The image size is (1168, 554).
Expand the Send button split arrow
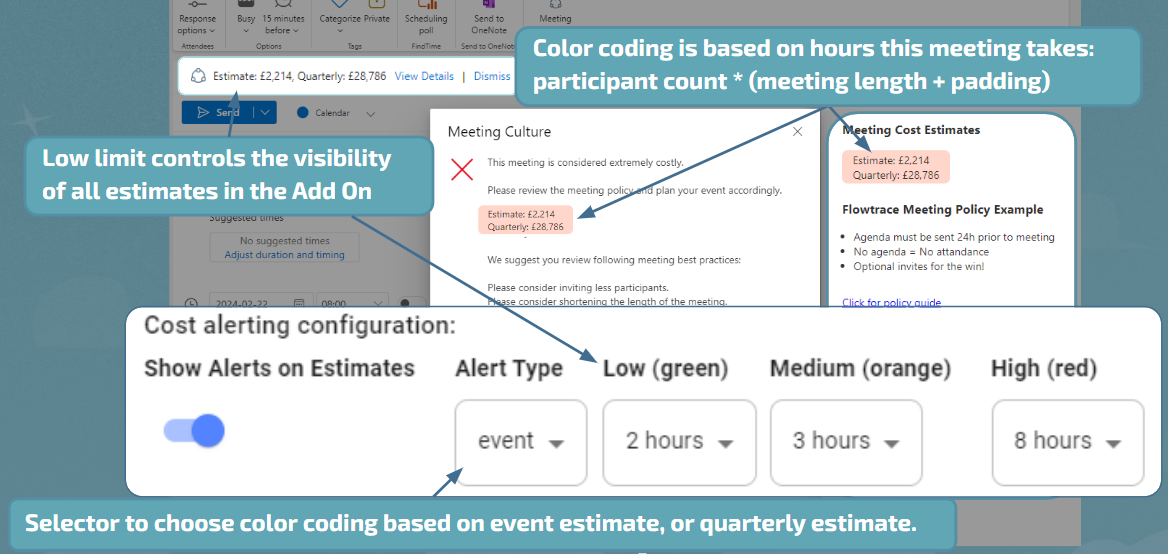click(265, 112)
